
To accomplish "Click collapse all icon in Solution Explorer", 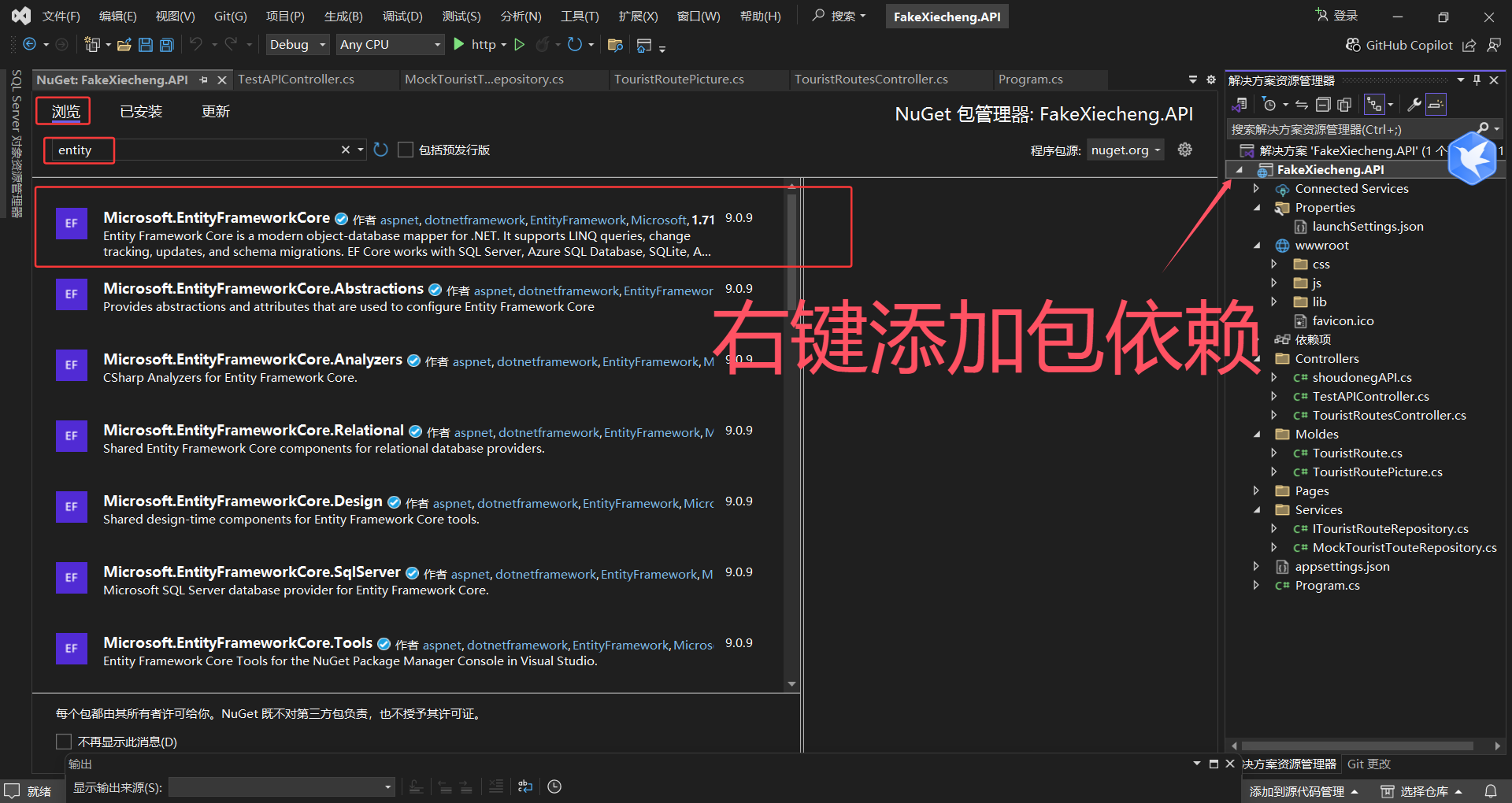I will pos(1323,105).
